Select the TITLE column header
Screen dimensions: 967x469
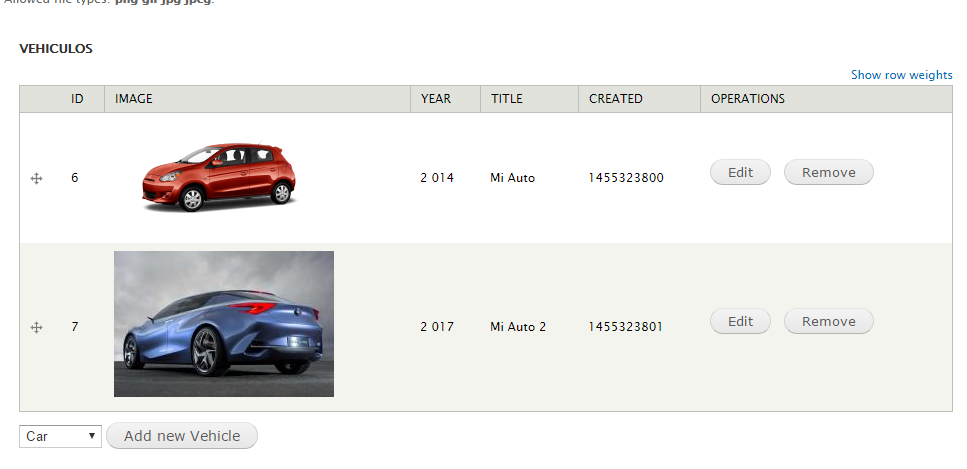pyautogui.click(x=506, y=99)
